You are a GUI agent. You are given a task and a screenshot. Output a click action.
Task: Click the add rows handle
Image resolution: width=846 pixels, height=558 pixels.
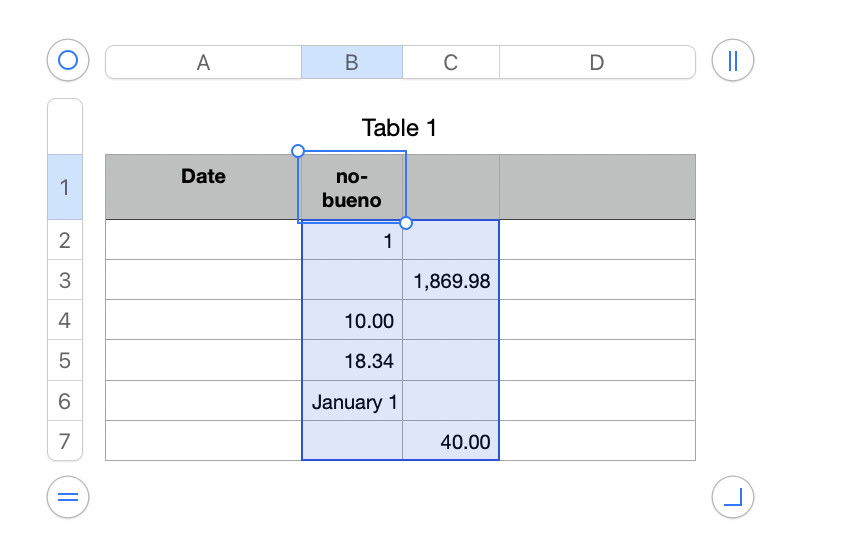(68, 496)
